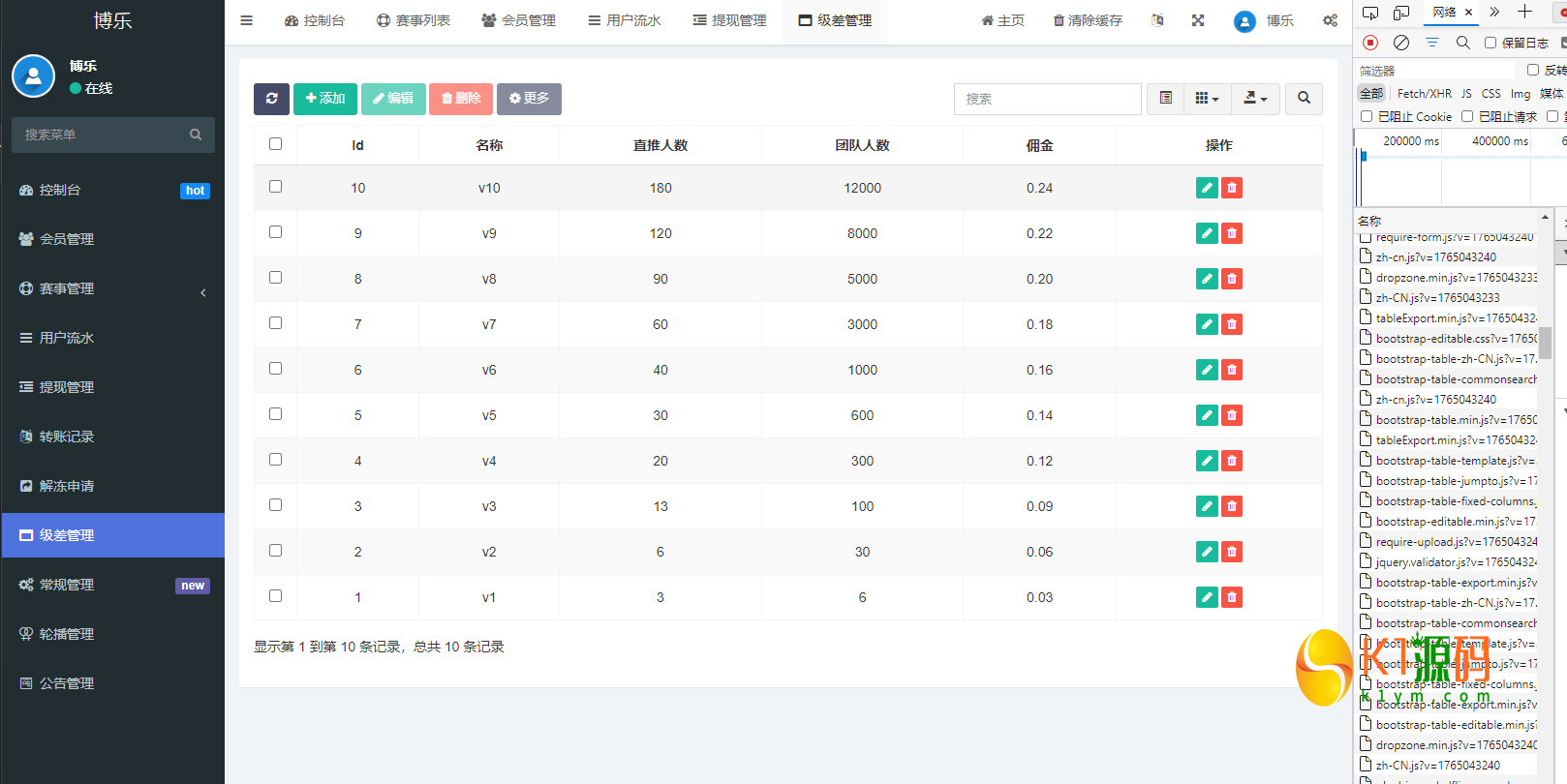
Task: Click the edit pencil icon for row v10
Action: 1207,188
